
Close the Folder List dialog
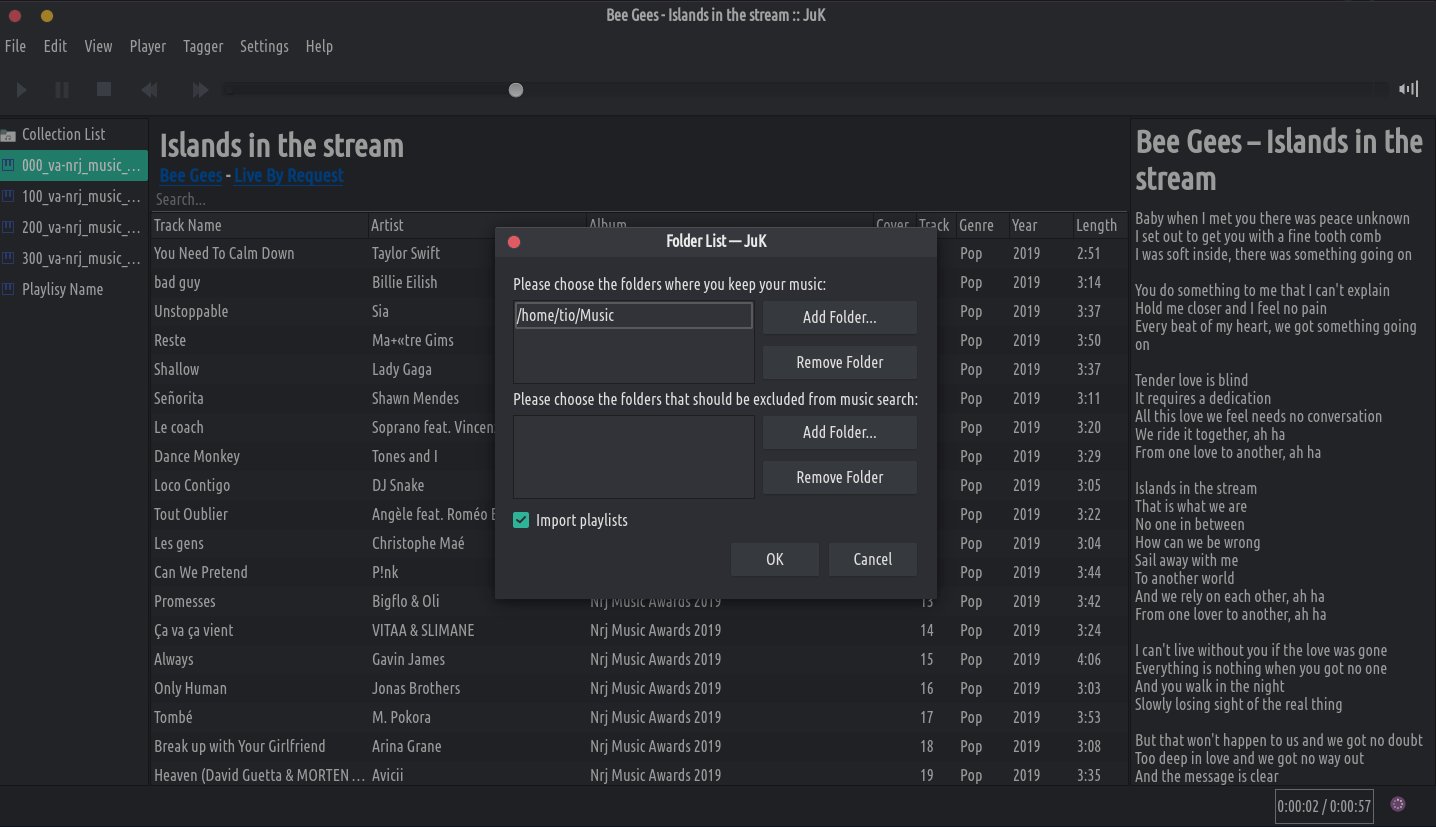(x=514, y=242)
